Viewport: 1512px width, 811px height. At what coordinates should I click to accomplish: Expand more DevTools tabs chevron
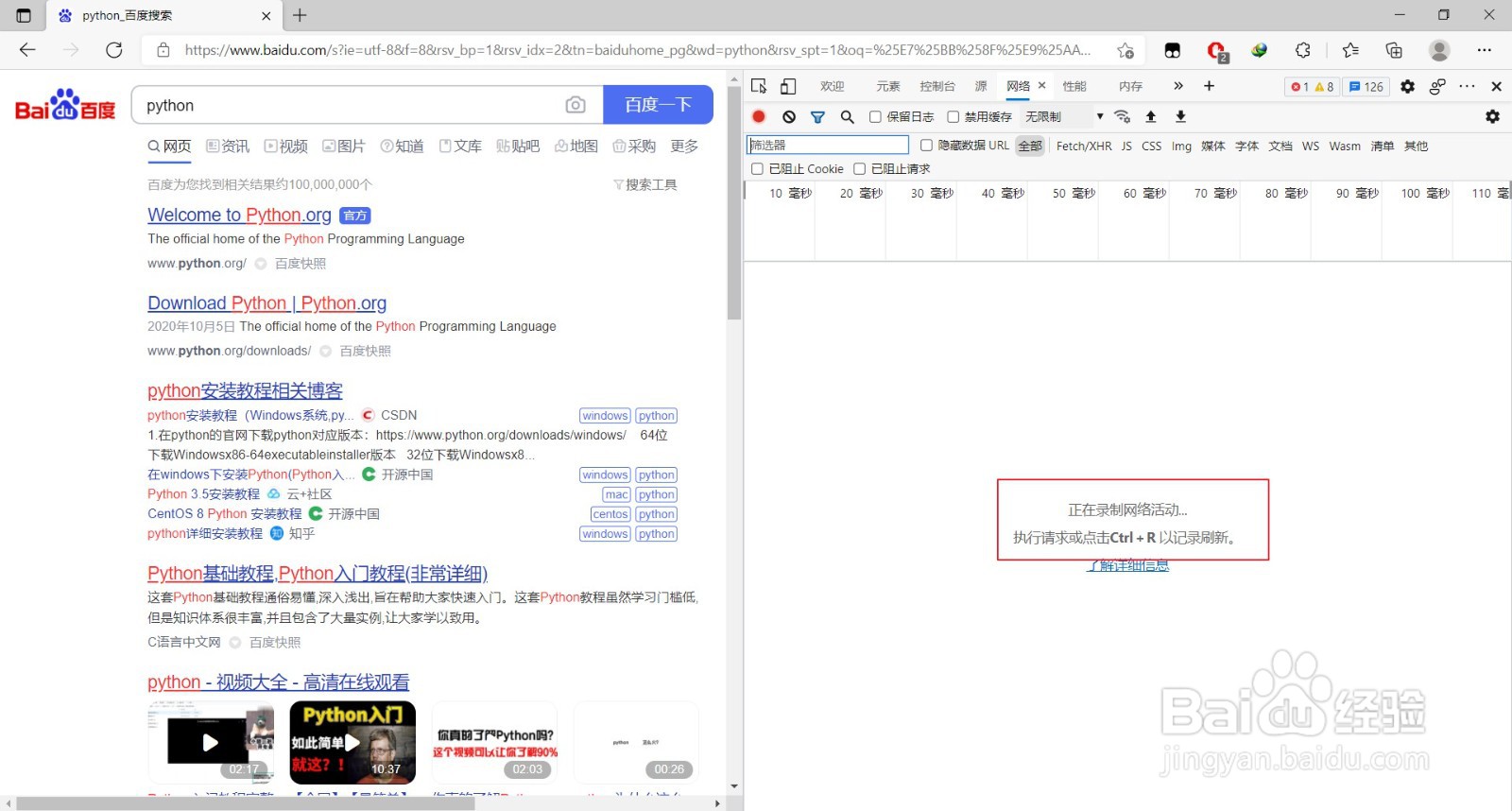coord(1178,86)
